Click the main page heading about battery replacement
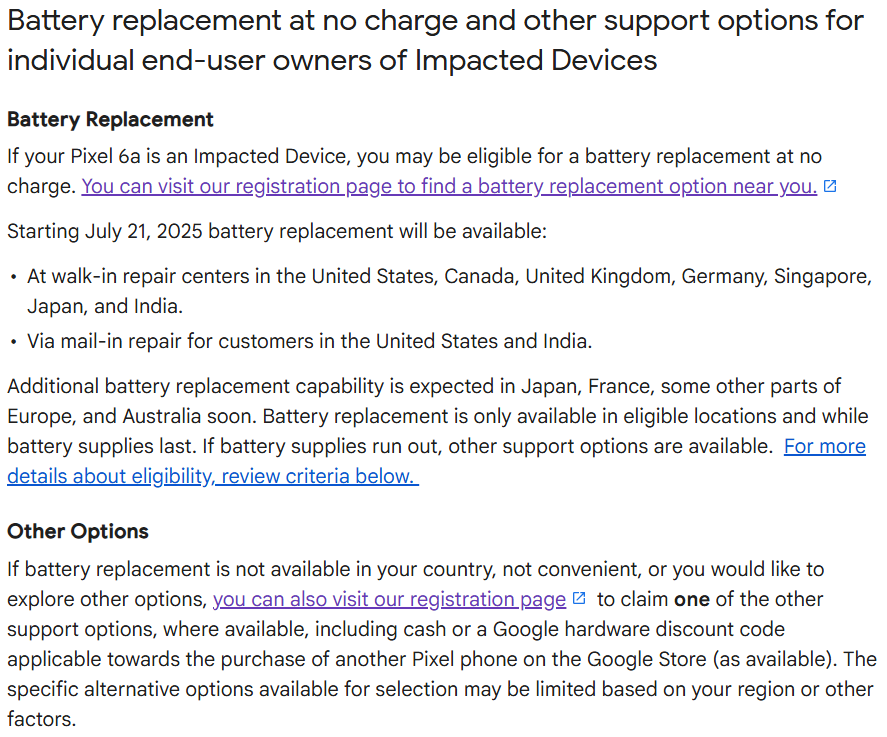The width and height of the screenshot is (887, 737). (x=435, y=41)
